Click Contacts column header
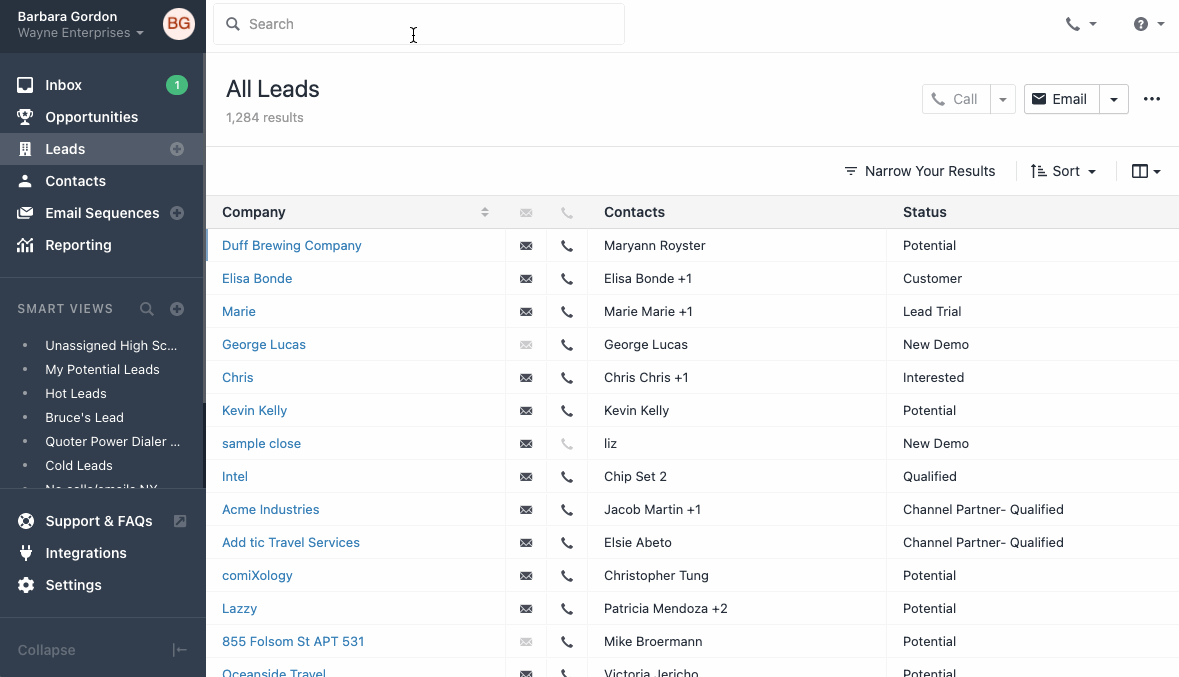Viewport: 1179px width, 677px height. pos(635,212)
